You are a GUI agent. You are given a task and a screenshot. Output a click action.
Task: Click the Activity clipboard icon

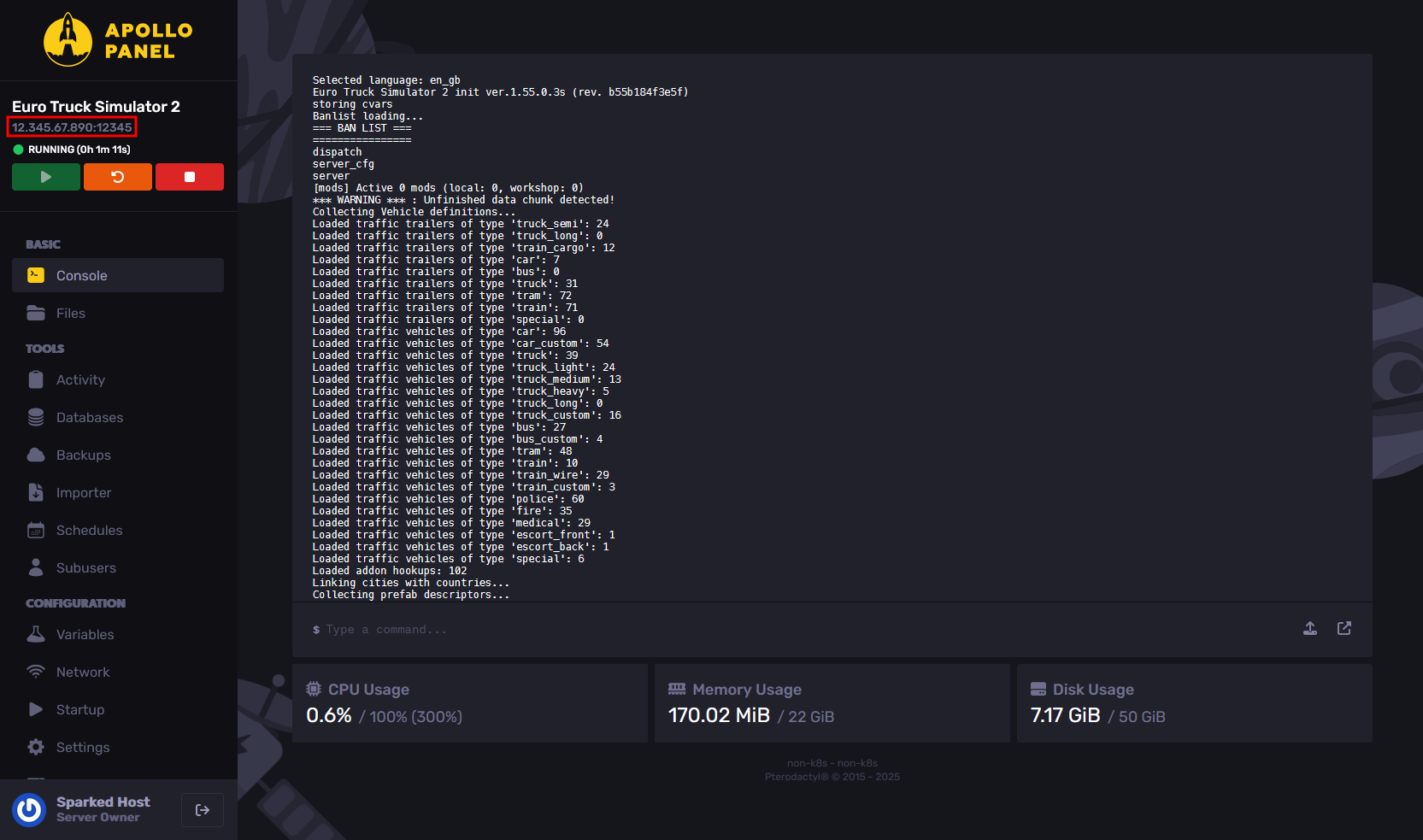(x=36, y=379)
